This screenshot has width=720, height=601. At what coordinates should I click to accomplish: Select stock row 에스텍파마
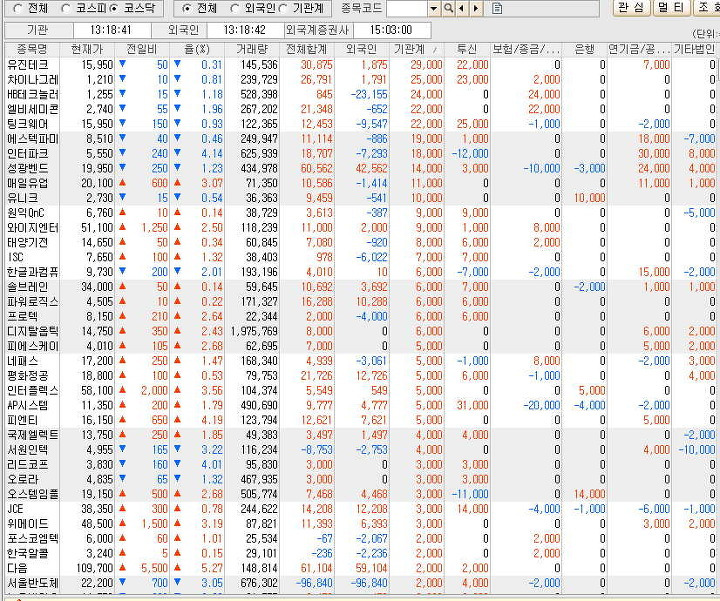[360, 139]
